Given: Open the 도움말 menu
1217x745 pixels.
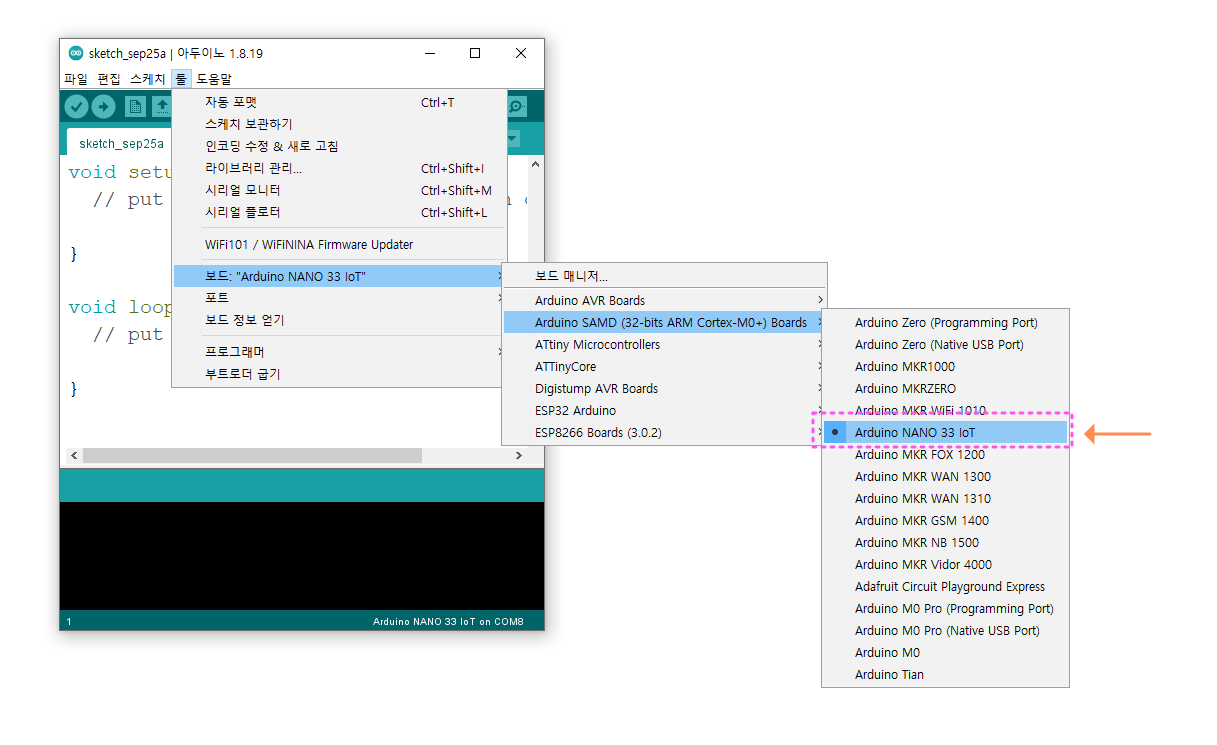Looking at the screenshot, I should (214, 78).
